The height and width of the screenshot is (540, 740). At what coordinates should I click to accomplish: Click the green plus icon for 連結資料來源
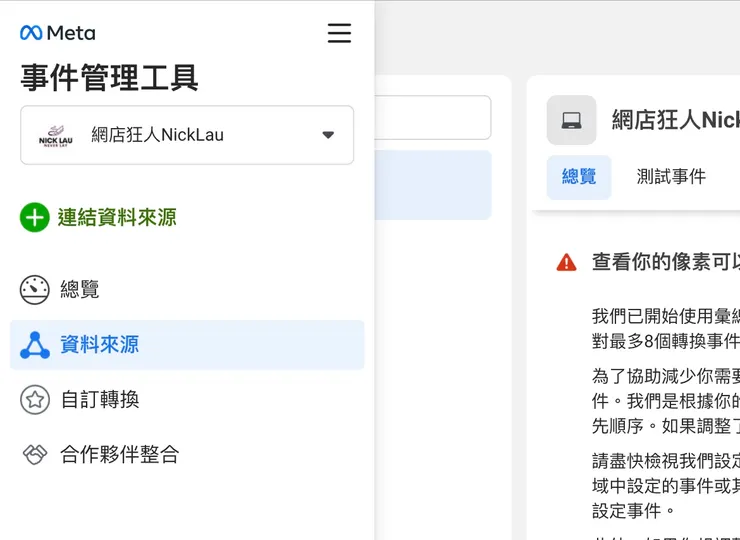pyautogui.click(x=34, y=217)
